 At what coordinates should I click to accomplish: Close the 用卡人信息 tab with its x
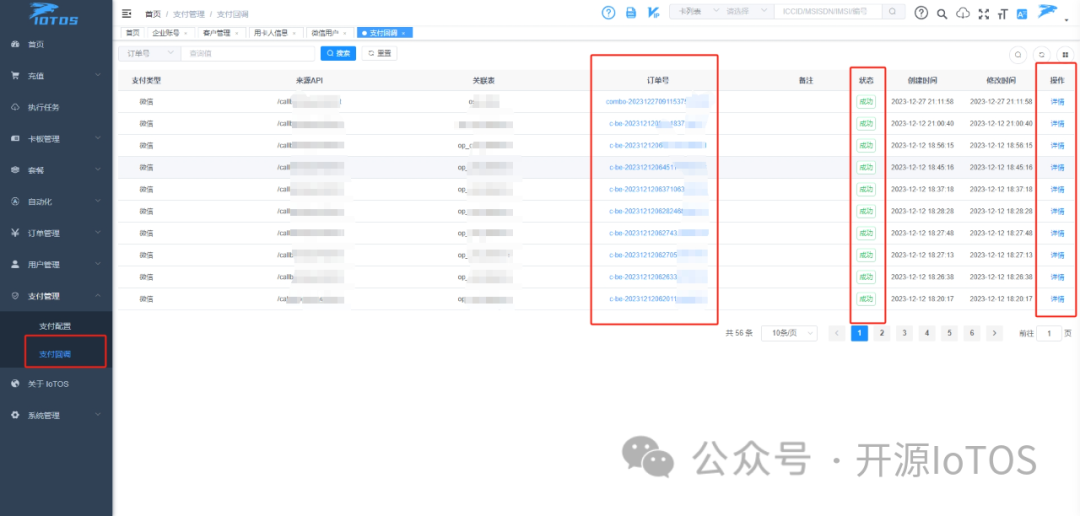click(x=294, y=32)
